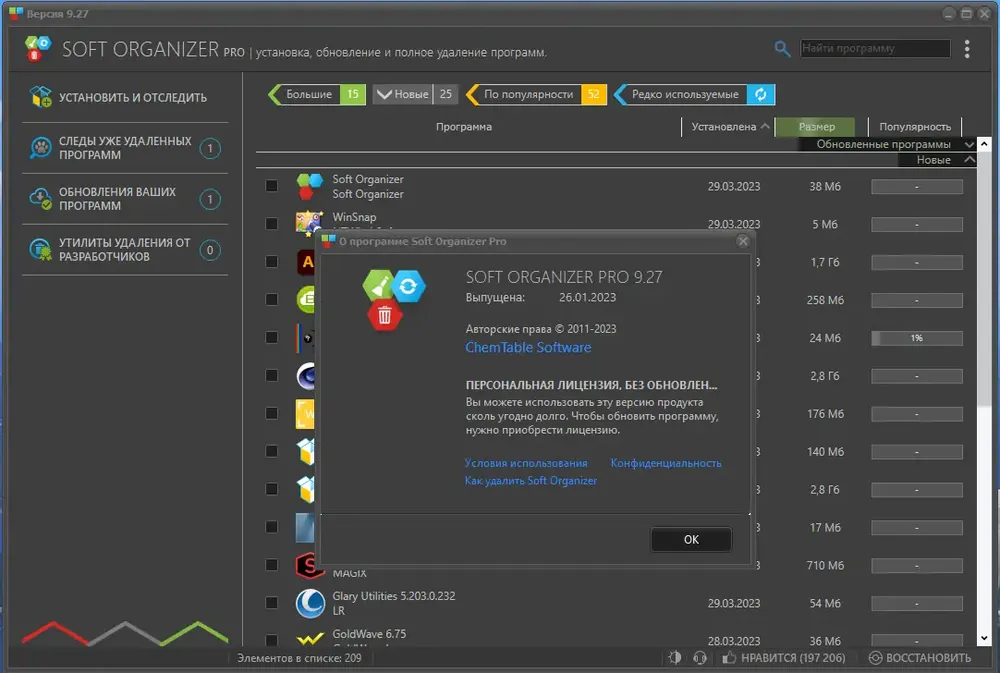Click the 1% popularity bar

click(x=916, y=338)
